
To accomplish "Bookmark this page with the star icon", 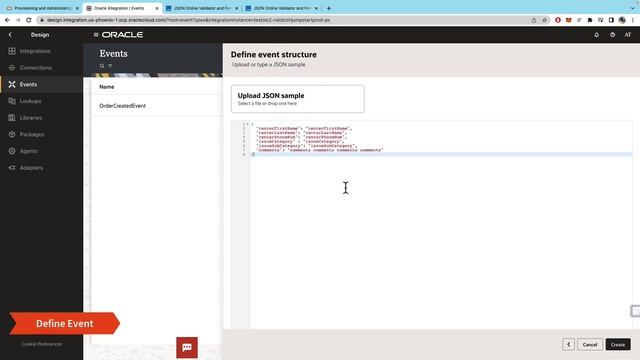I will pos(544,20).
